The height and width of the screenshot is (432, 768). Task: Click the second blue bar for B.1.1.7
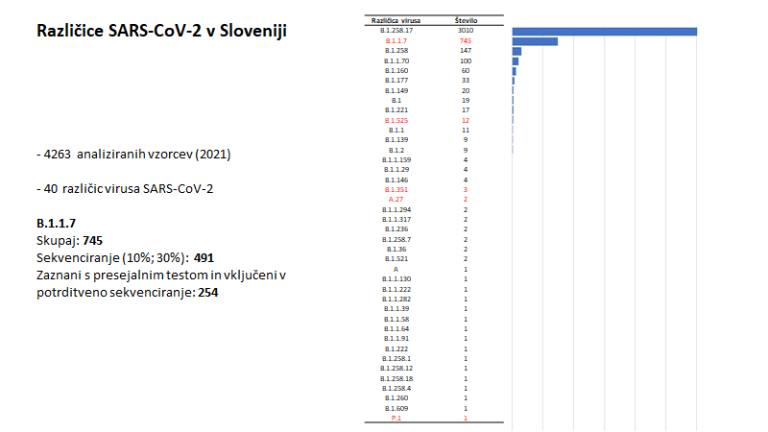click(x=534, y=41)
